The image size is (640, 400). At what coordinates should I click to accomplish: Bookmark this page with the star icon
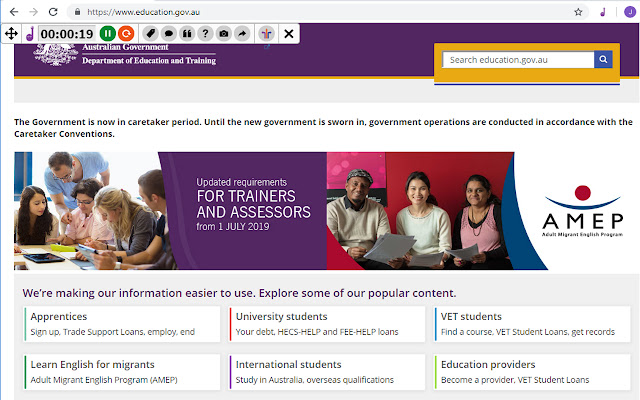[x=578, y=12]
